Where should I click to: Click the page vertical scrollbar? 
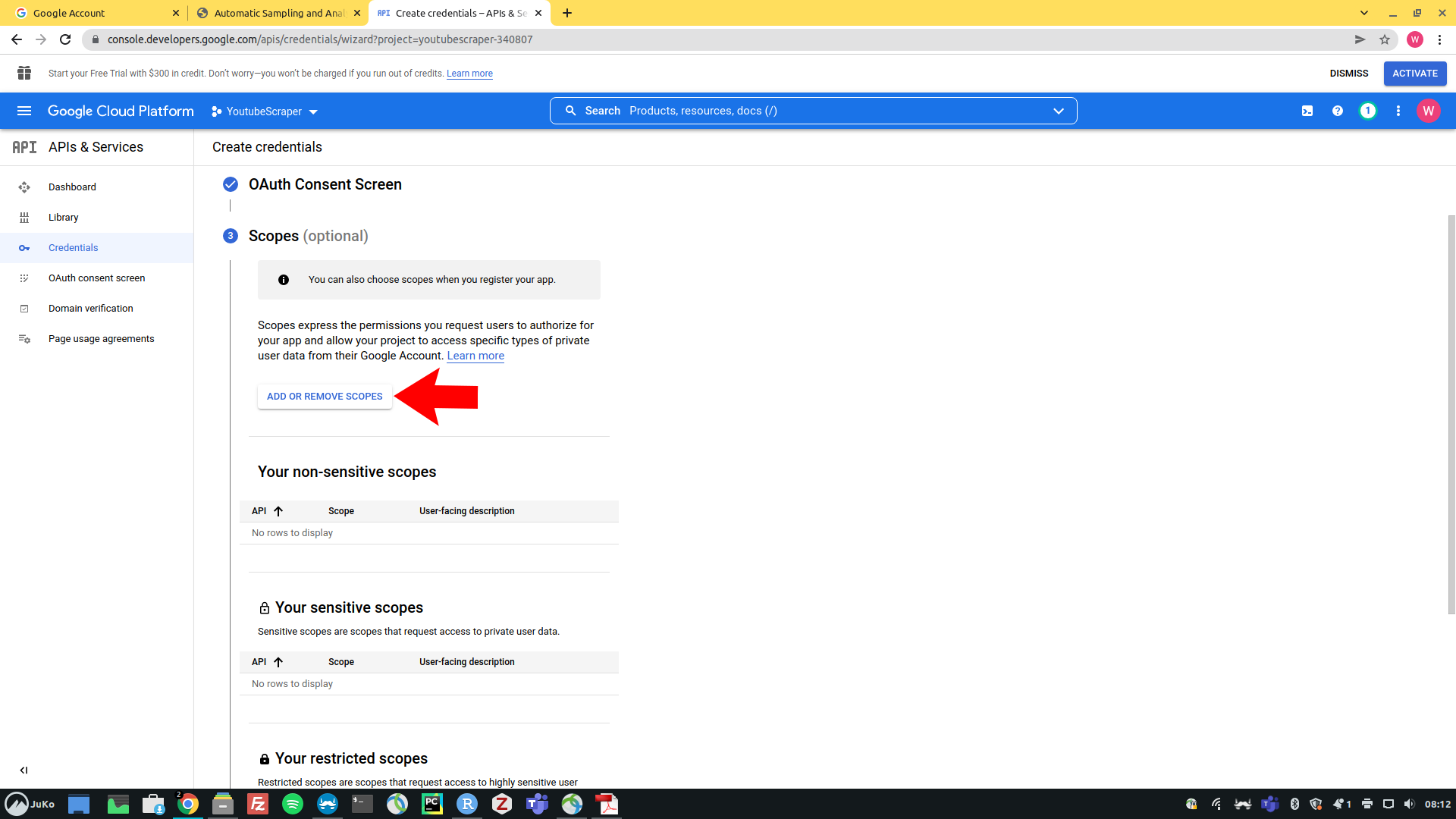coord(1451,413)
